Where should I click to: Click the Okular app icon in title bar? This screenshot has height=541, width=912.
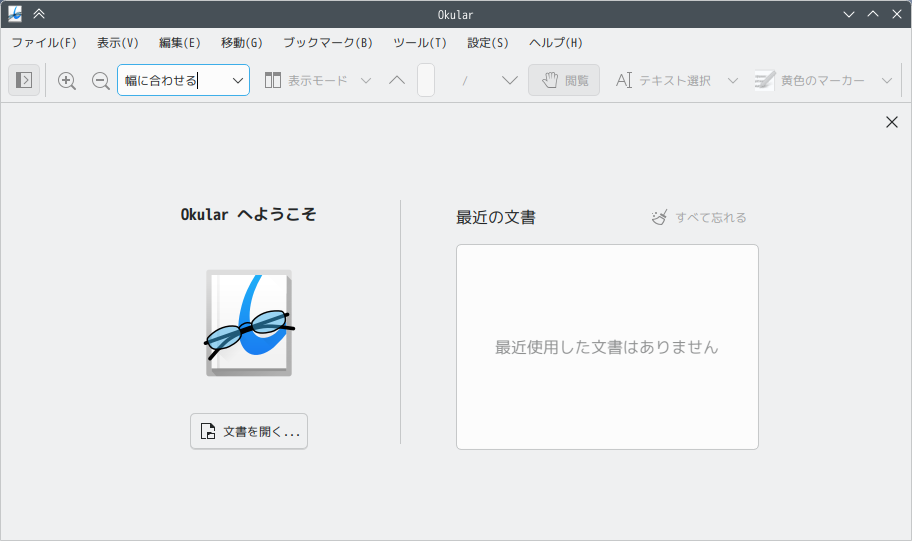click(x=15, y=14)
